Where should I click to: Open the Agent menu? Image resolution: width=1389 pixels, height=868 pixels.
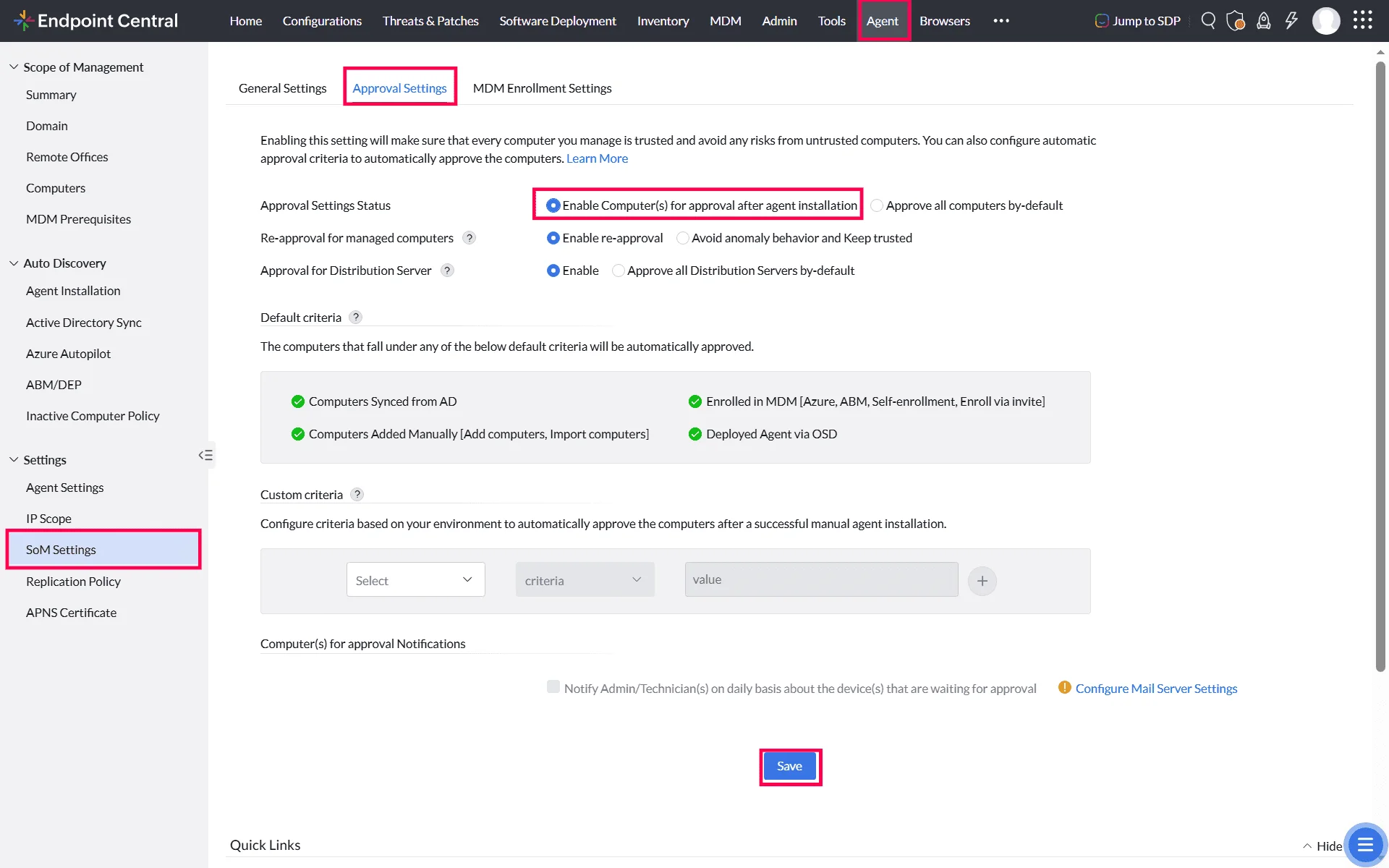(883, 21)
